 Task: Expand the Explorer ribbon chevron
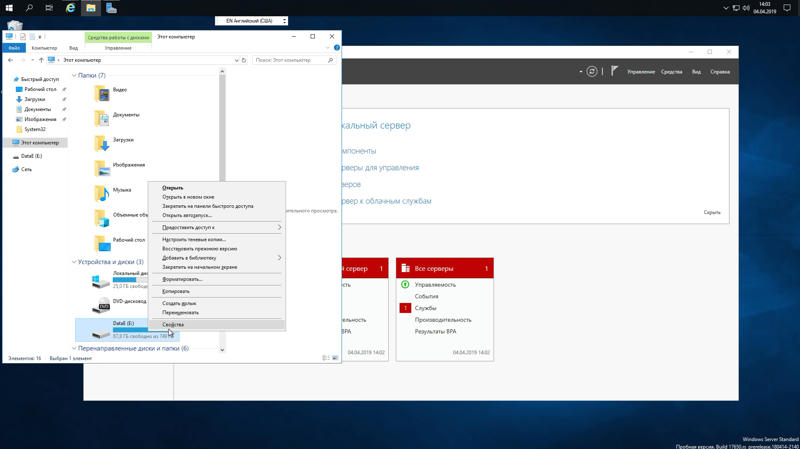point(328,47)
